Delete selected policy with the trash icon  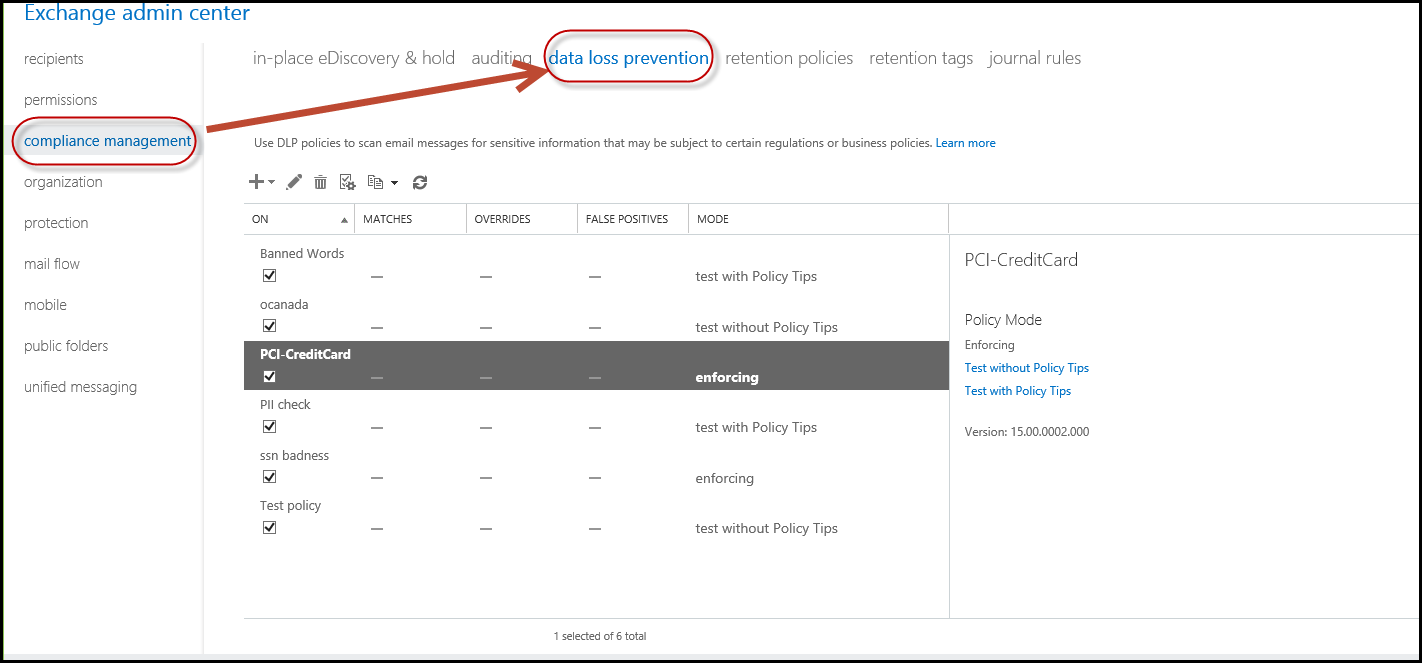pos(320,182)
